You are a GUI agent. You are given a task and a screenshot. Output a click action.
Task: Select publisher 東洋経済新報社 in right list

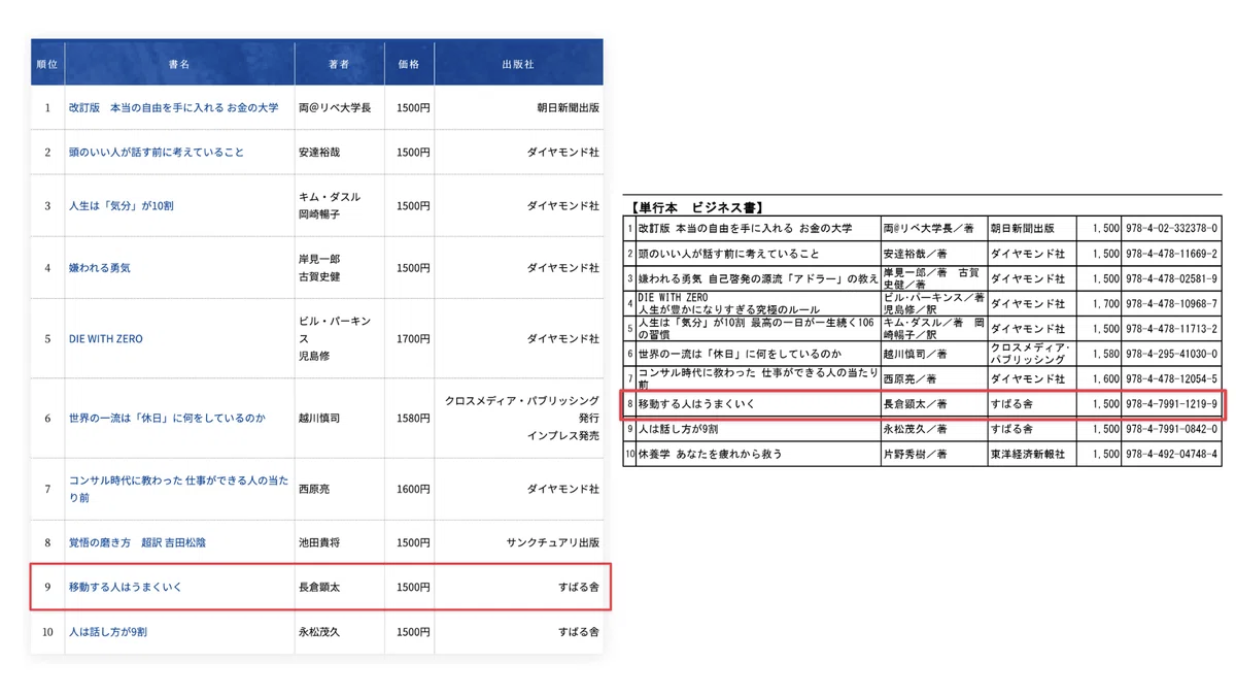[x=1028, y=454]
